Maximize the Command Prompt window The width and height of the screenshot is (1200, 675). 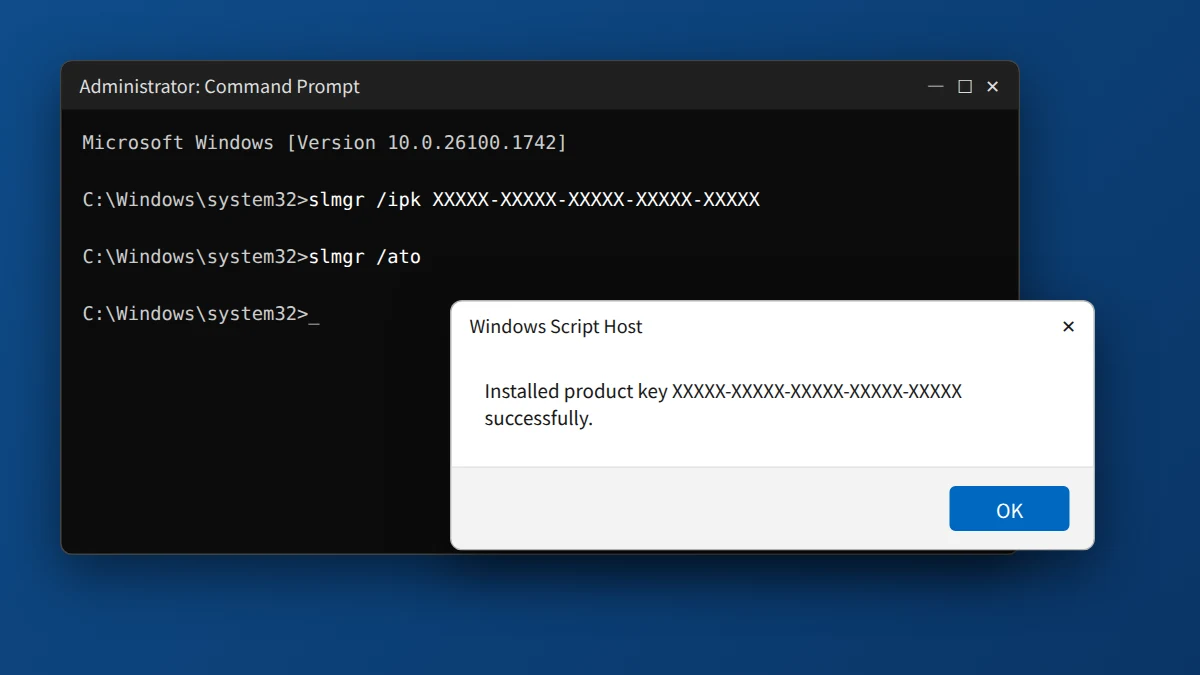tap(965, 87)
